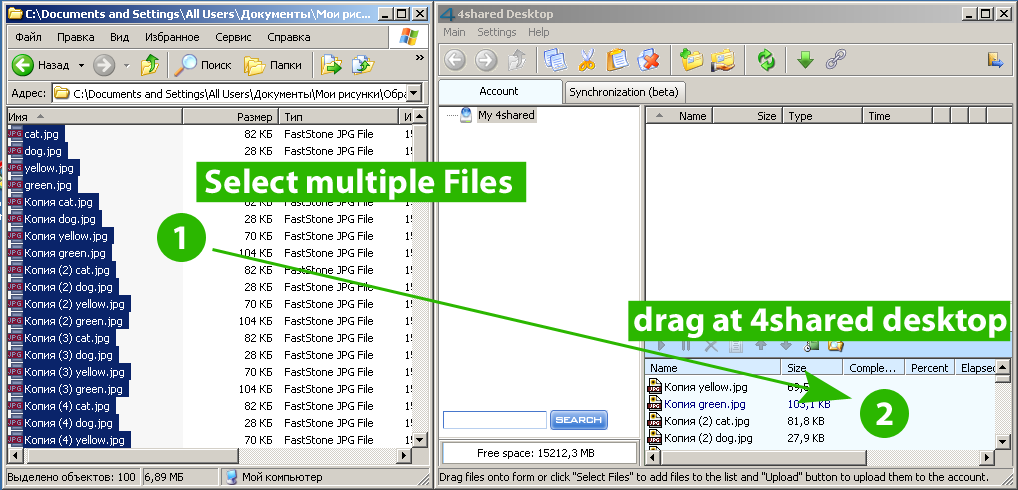This screenshot has width=1018, height=490.
Task: Open the Файл menu
Action: pos(29,37)
